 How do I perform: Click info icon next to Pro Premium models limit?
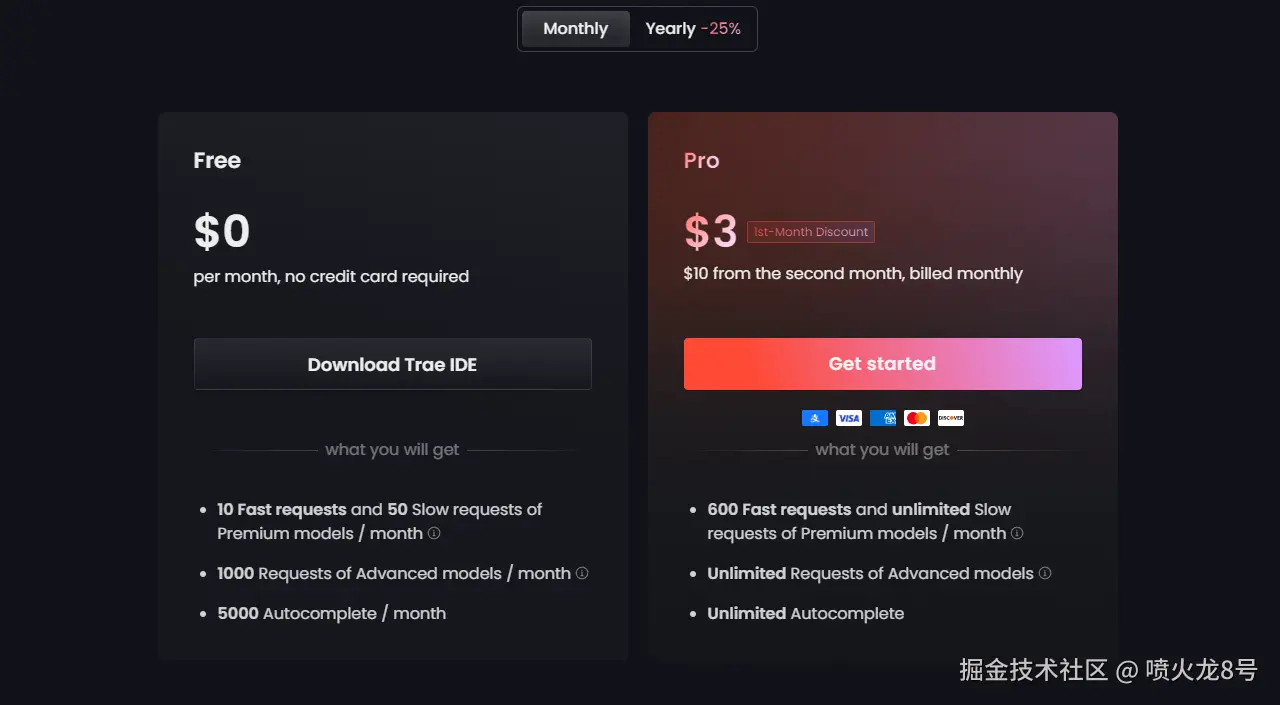click(x=1017, y=534)
